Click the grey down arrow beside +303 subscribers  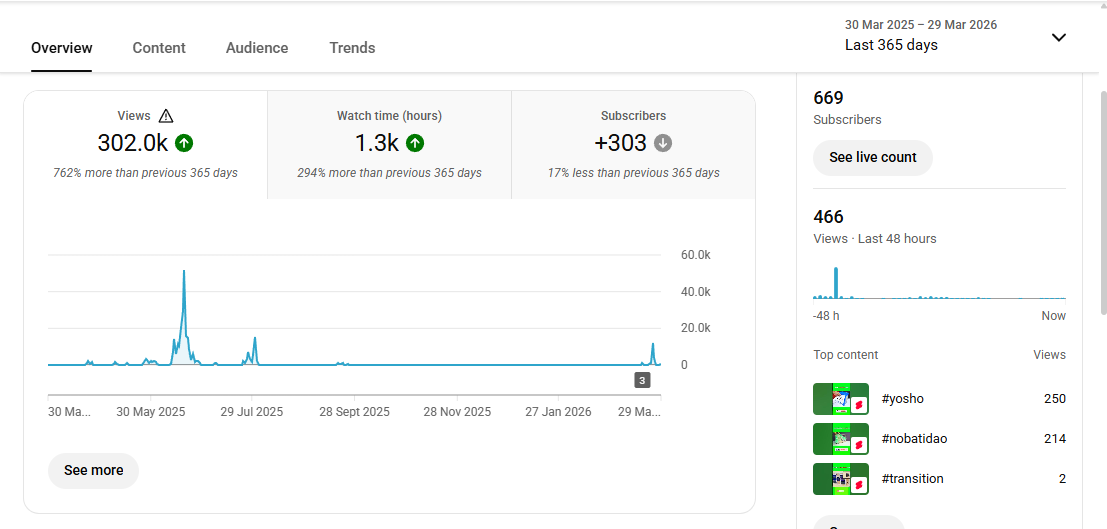click(x=663, y=143)
